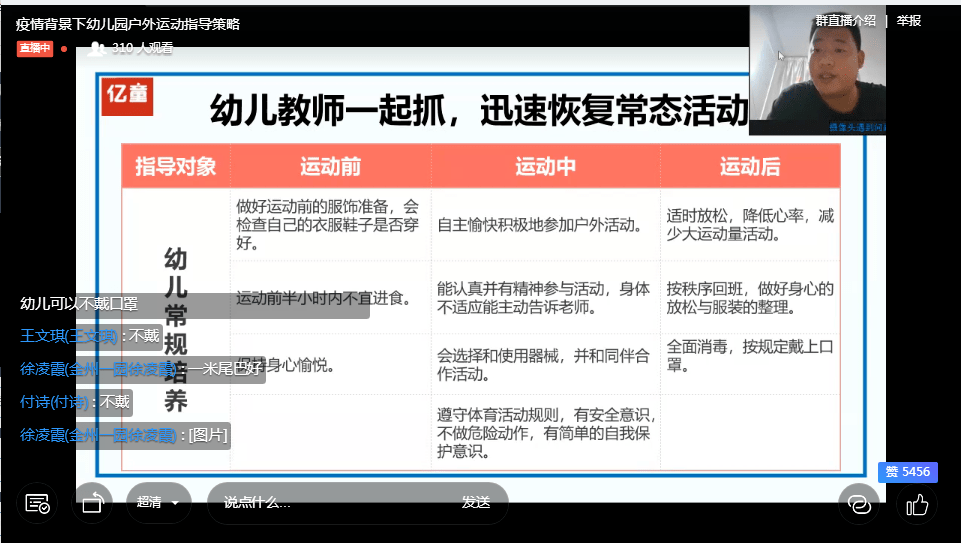
Task: Click the rotate screen icon
Action: 93,504
